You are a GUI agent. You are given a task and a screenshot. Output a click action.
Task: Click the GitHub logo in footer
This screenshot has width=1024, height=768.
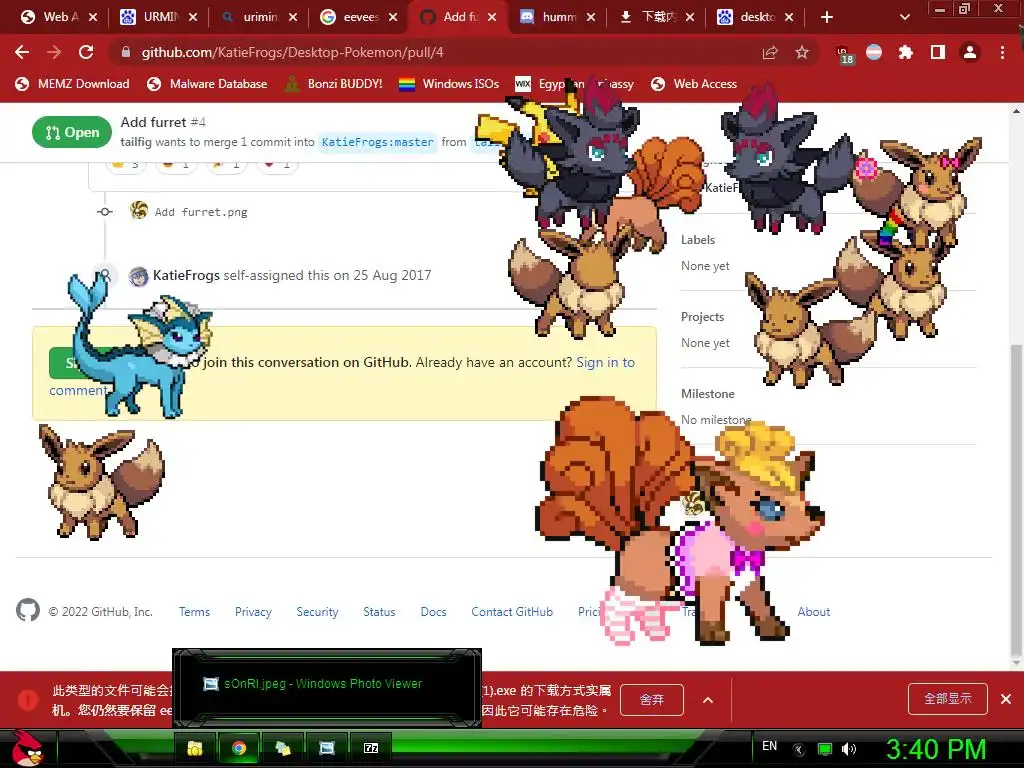(x=28, y=611)
